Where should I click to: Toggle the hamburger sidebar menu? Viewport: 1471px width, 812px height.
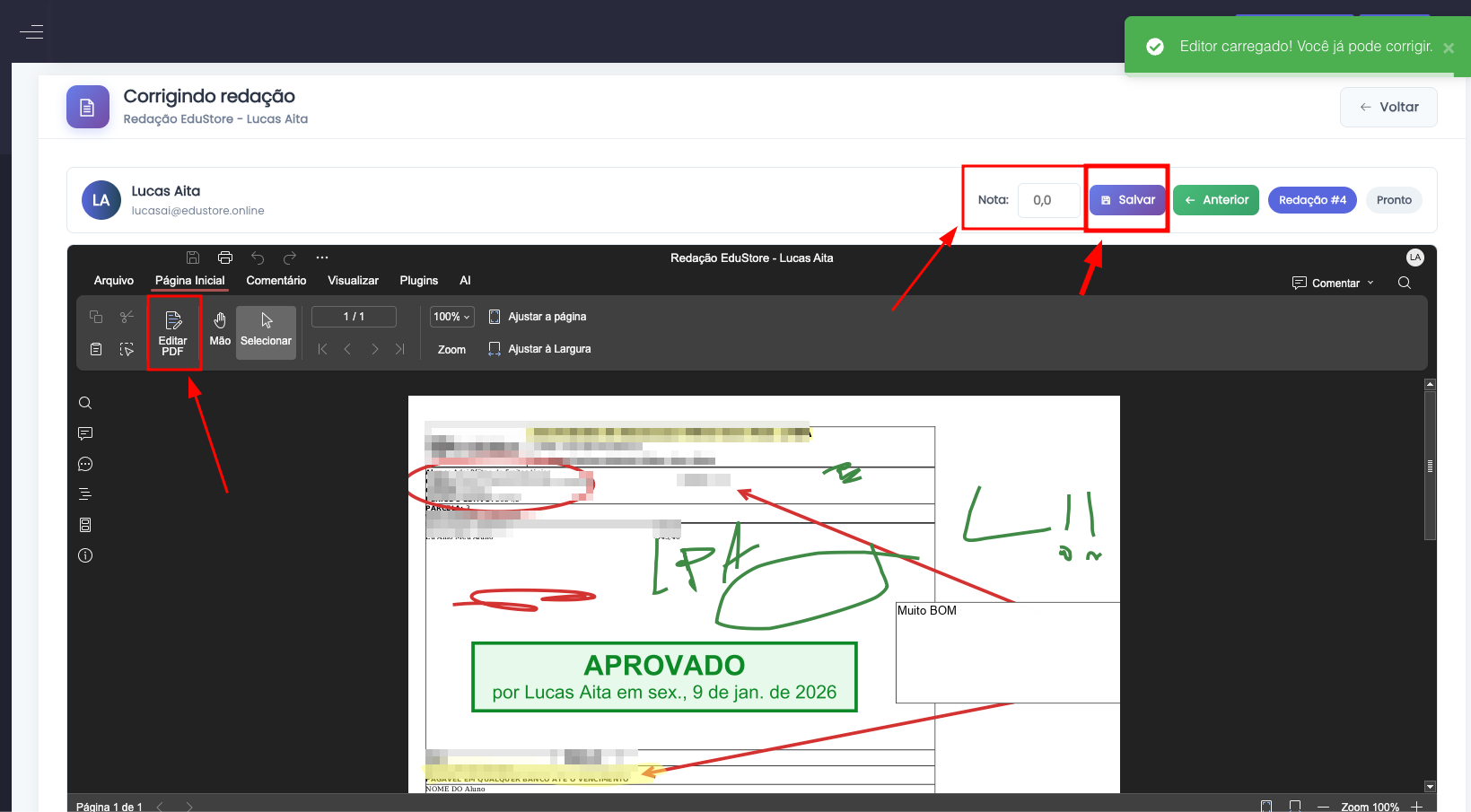point(31,32)
